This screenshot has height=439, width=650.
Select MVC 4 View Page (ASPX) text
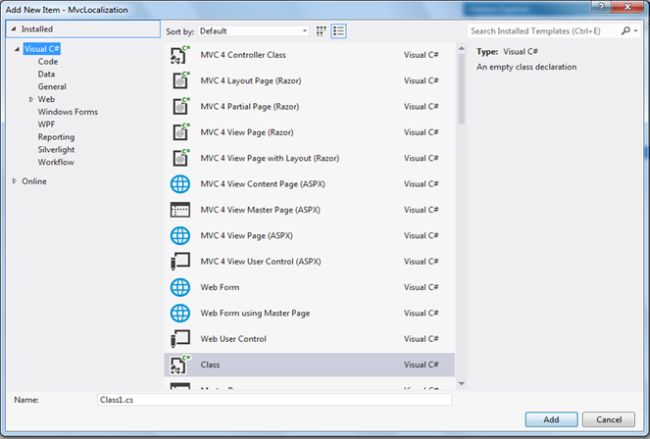coord(246,235)
